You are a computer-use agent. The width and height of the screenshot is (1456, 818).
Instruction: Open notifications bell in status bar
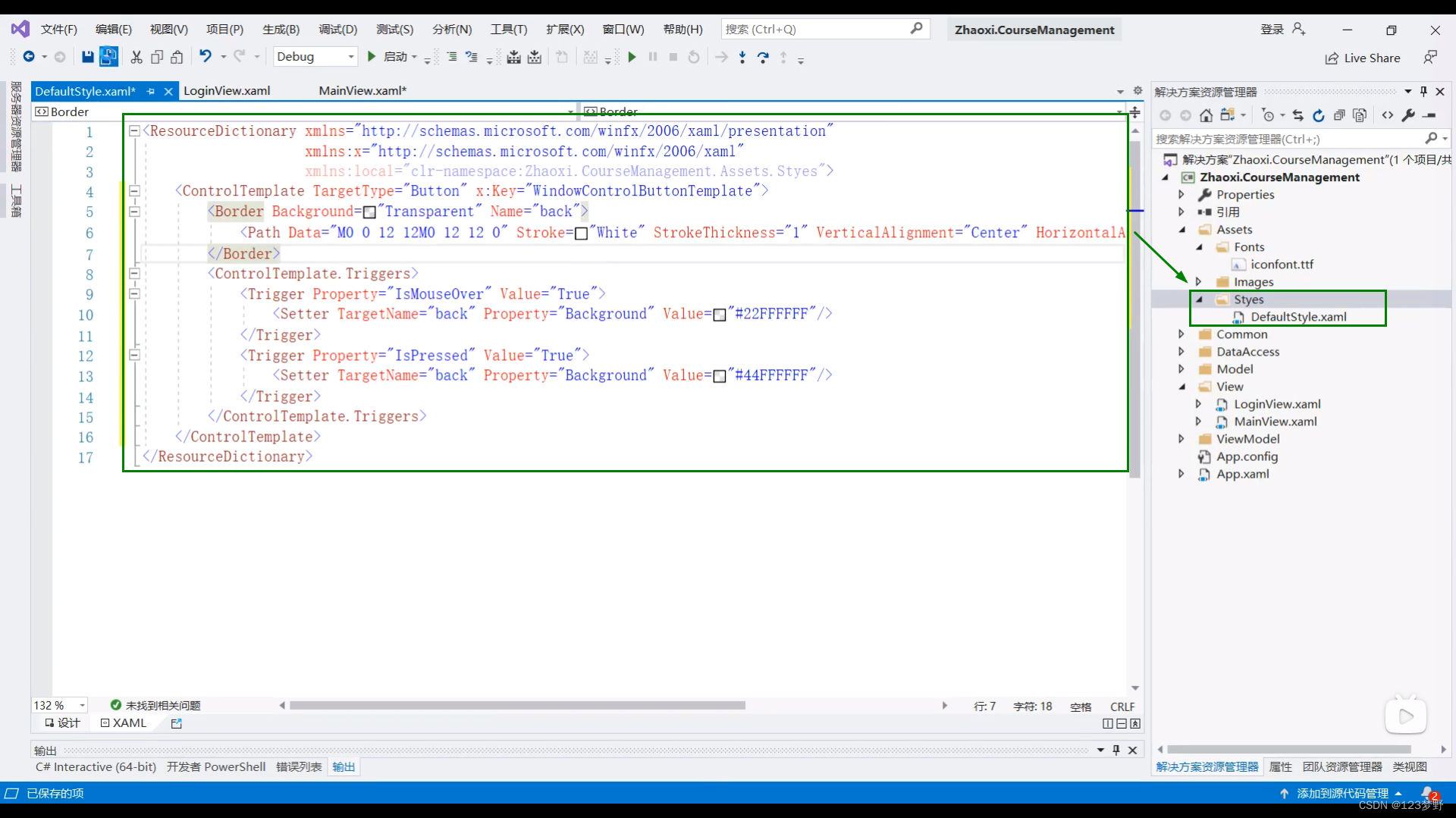(1429, 793)
